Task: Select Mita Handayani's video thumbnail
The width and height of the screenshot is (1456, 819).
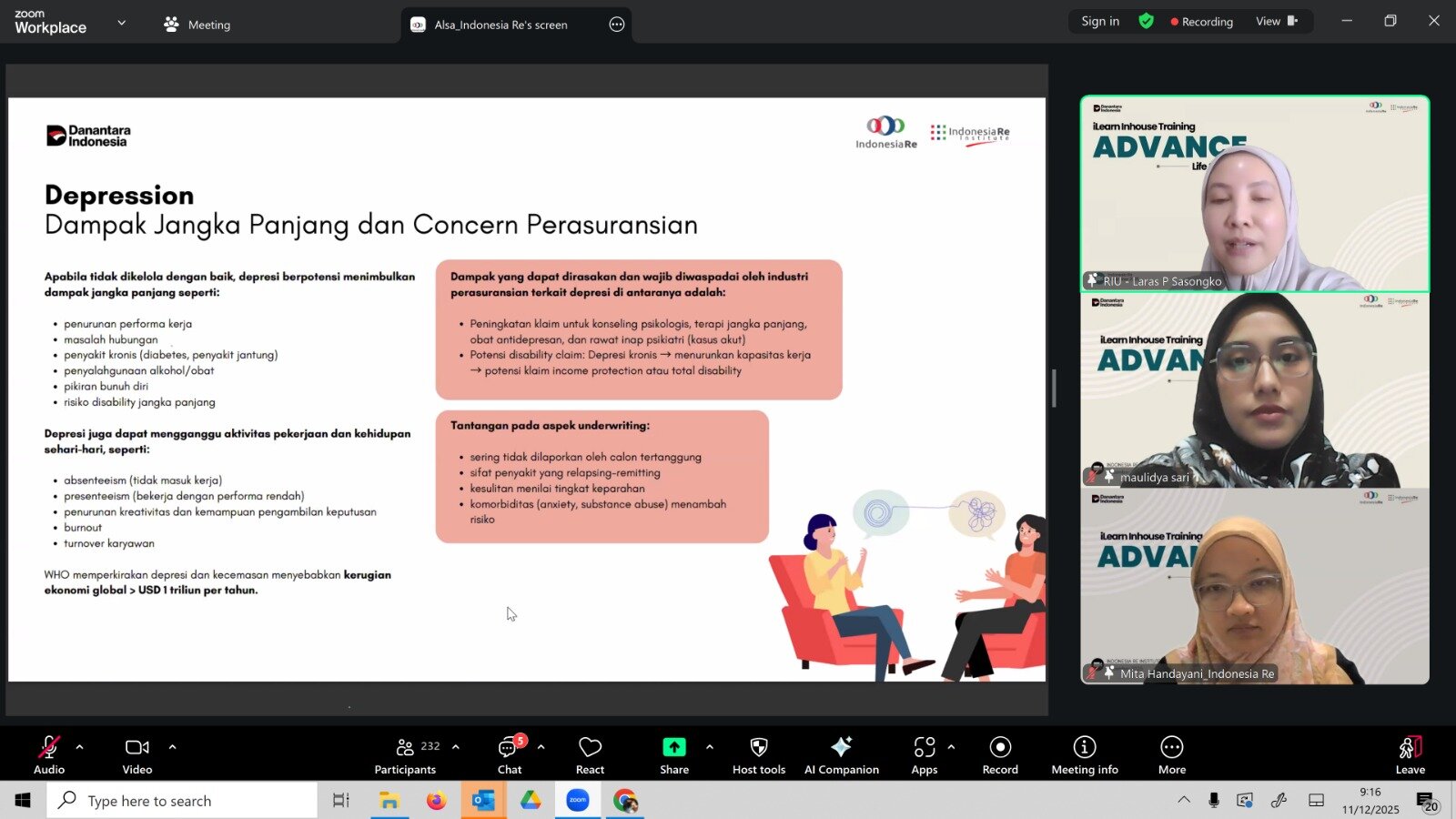Action: coord(1254,587)
